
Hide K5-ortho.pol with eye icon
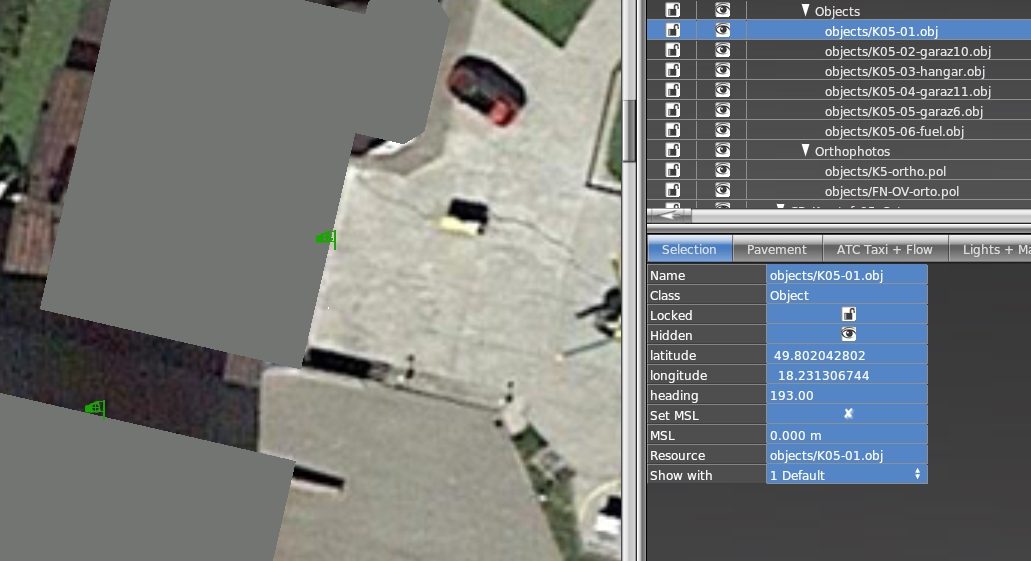[723, 171]
